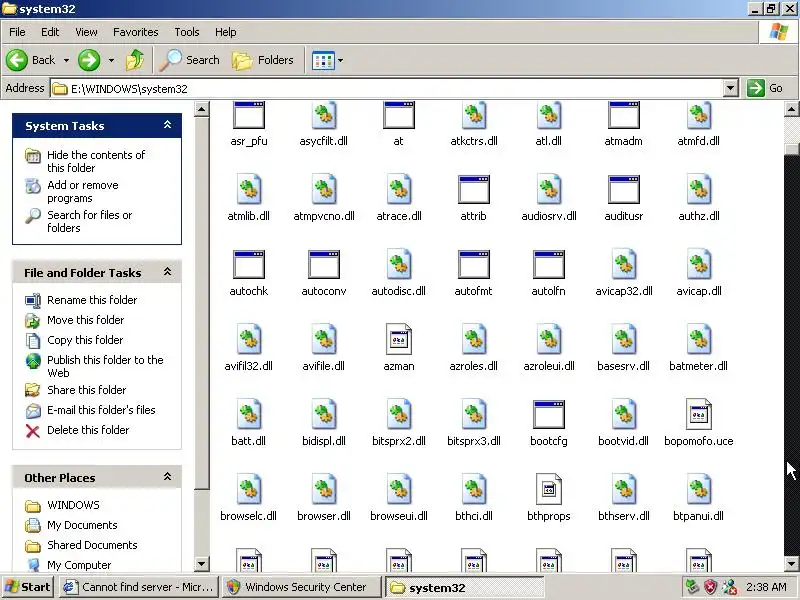Open the Forward history dropdown arrow
This screenshot has height=600, width=800.
pos(111,60)
